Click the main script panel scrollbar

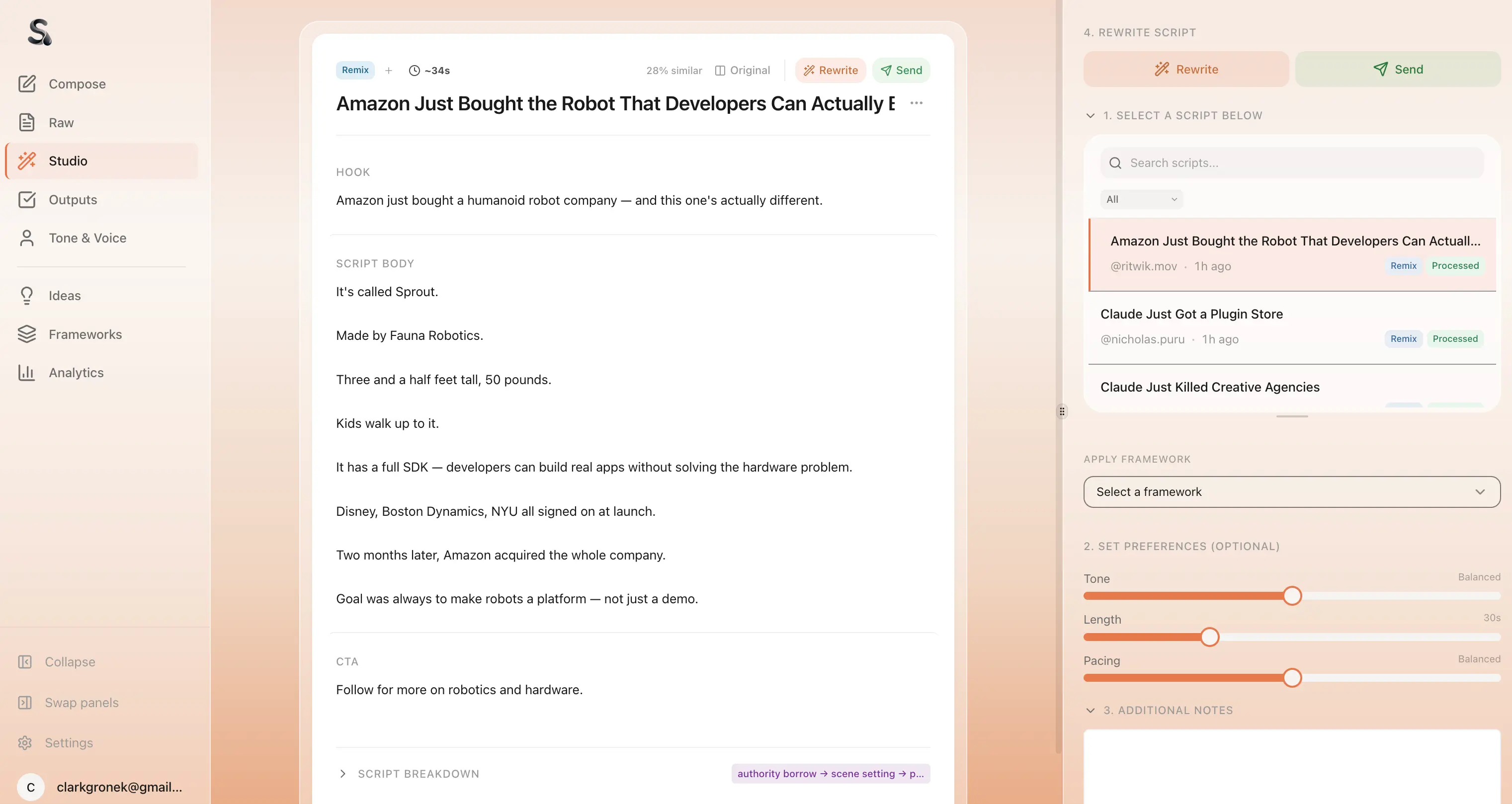click(x=1058, y=377)
